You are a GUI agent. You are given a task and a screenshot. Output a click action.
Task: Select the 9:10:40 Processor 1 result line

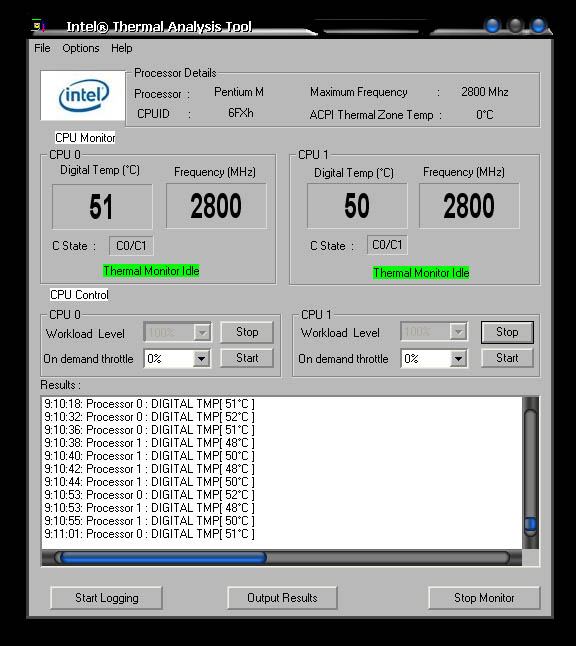(x=150, y=456)
